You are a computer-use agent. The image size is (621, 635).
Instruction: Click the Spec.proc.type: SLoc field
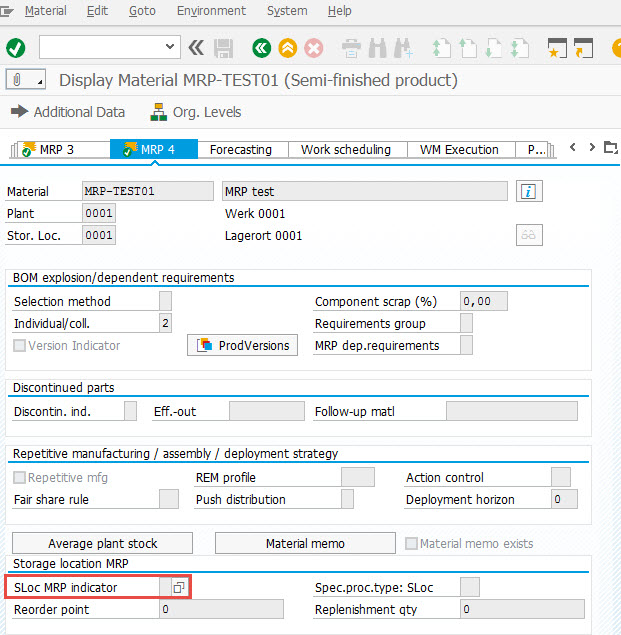[470, 587]
